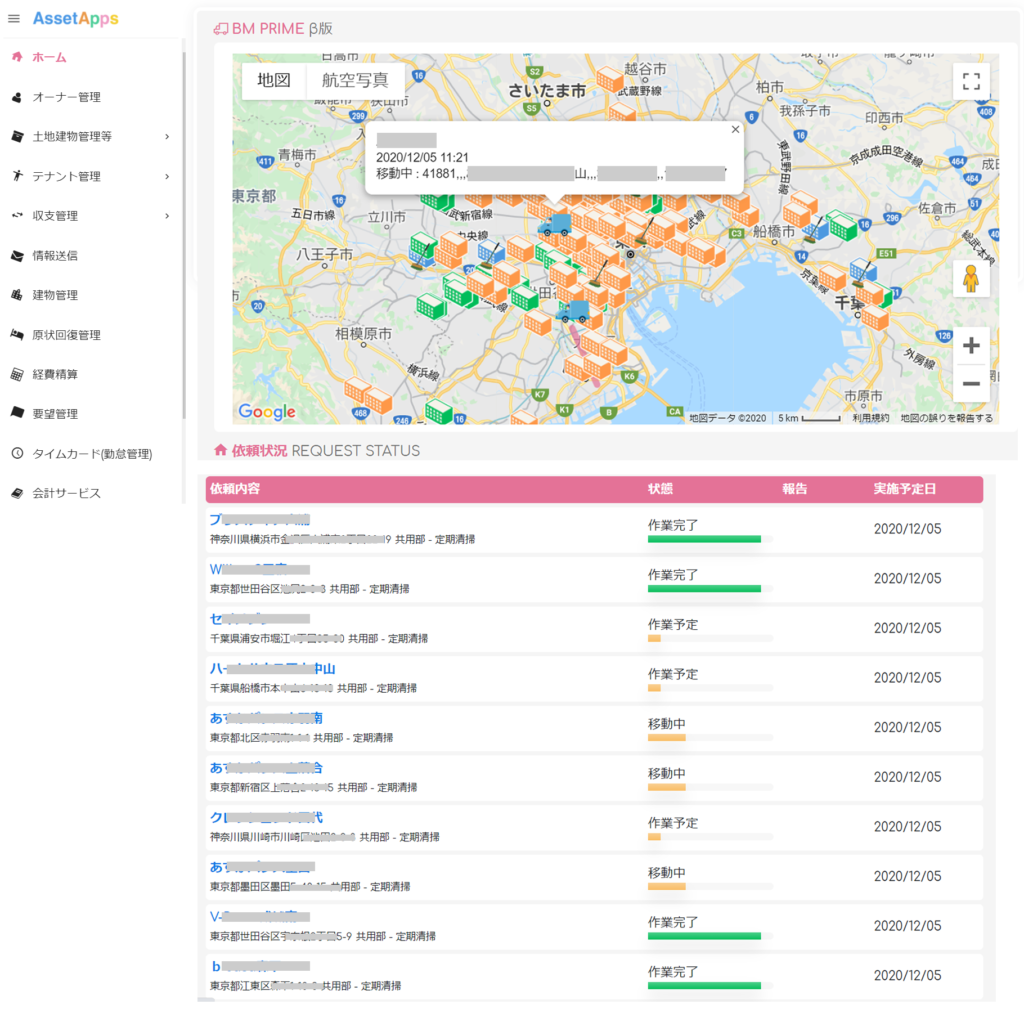The image size is (1024, 1013).
Task: Click the 依頼状況 house icon
Action: coord(221,450)
